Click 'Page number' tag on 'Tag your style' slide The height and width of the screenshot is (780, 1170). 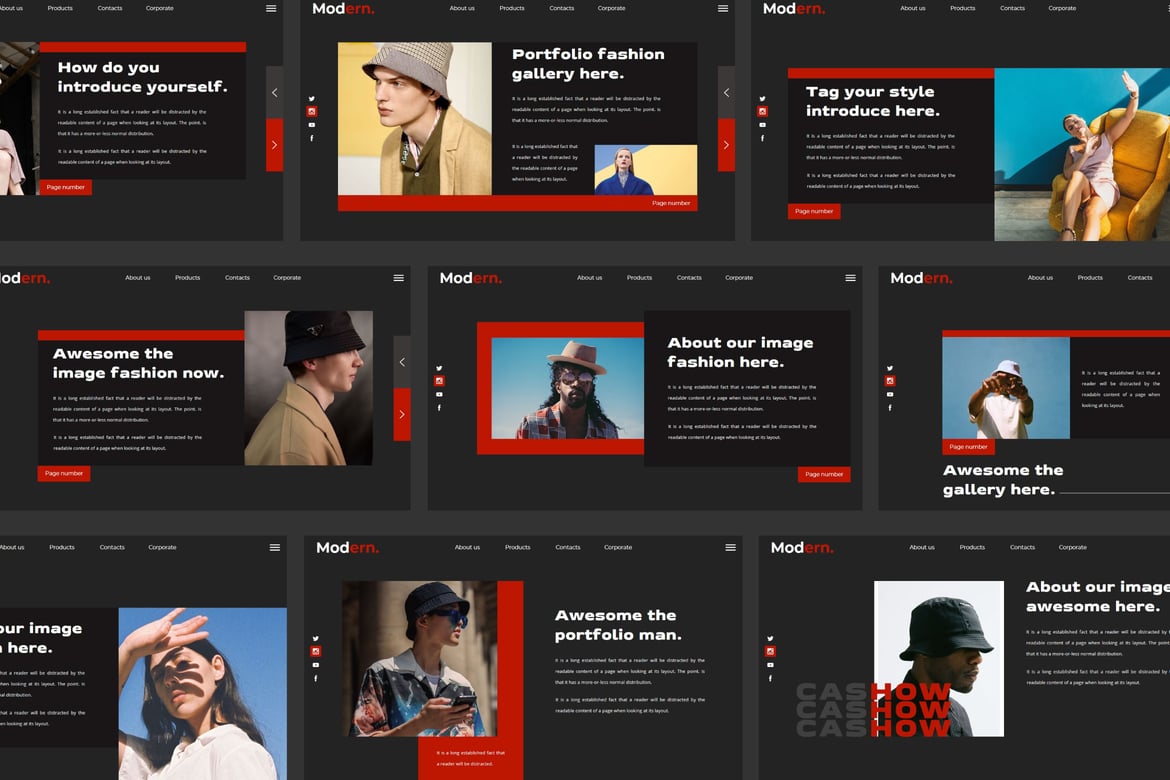click(x=814, y=211)
